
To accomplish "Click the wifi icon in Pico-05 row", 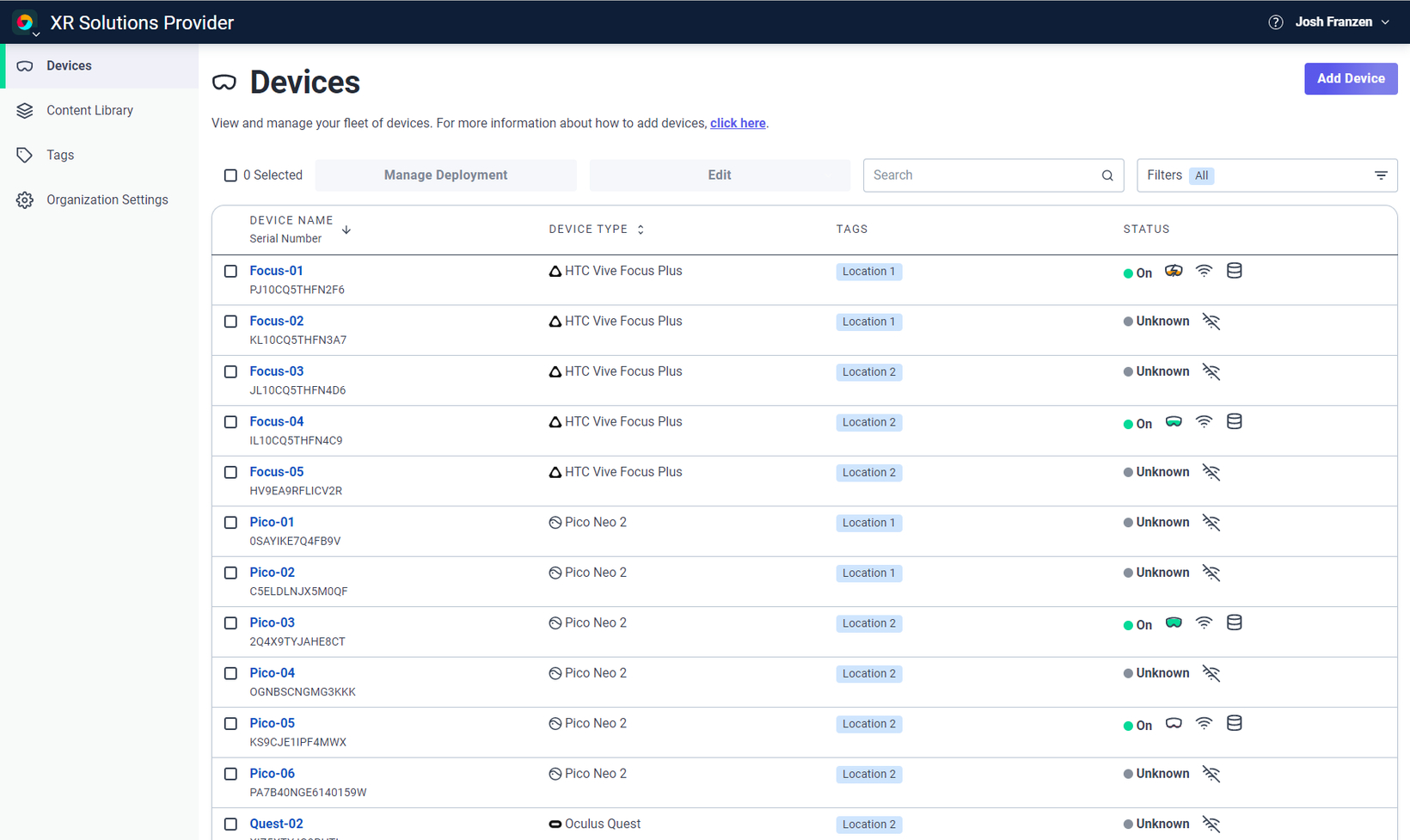I will pos(1204,723).
